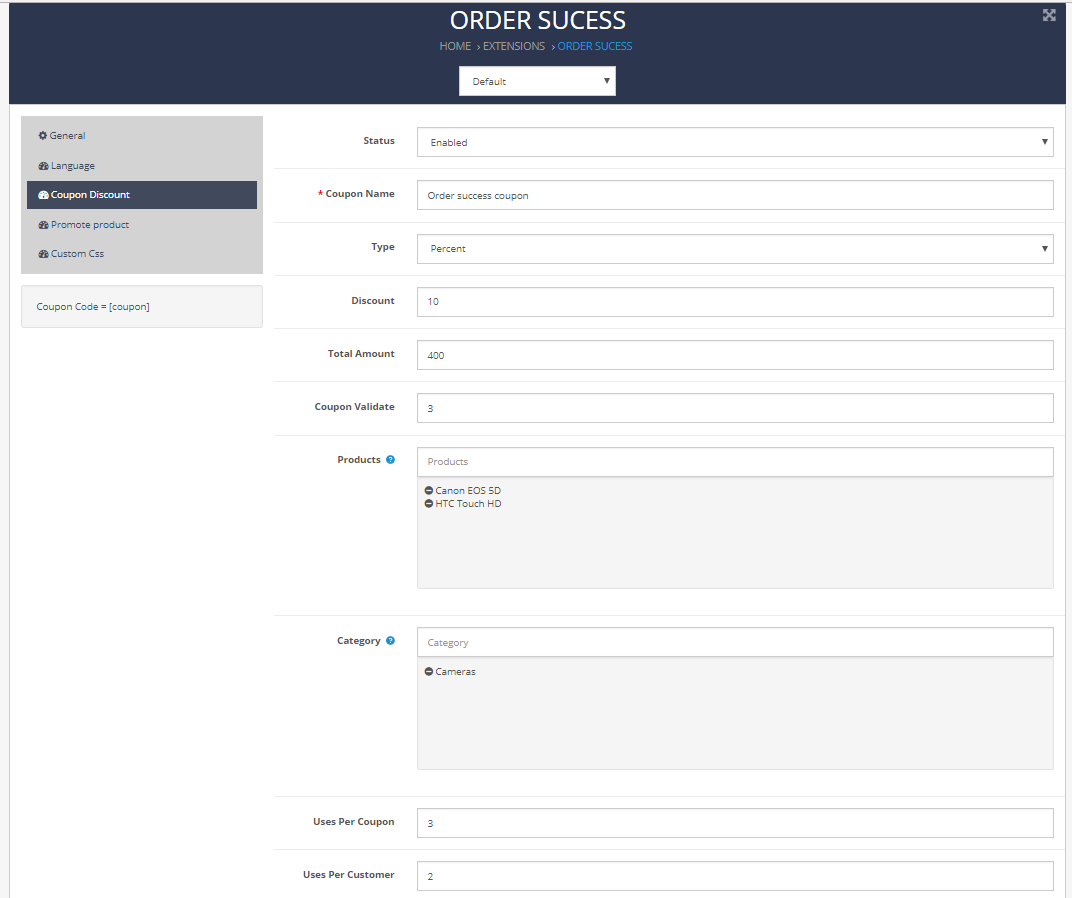Click the General gear icon in sidebar

click(x=43, y=135)
